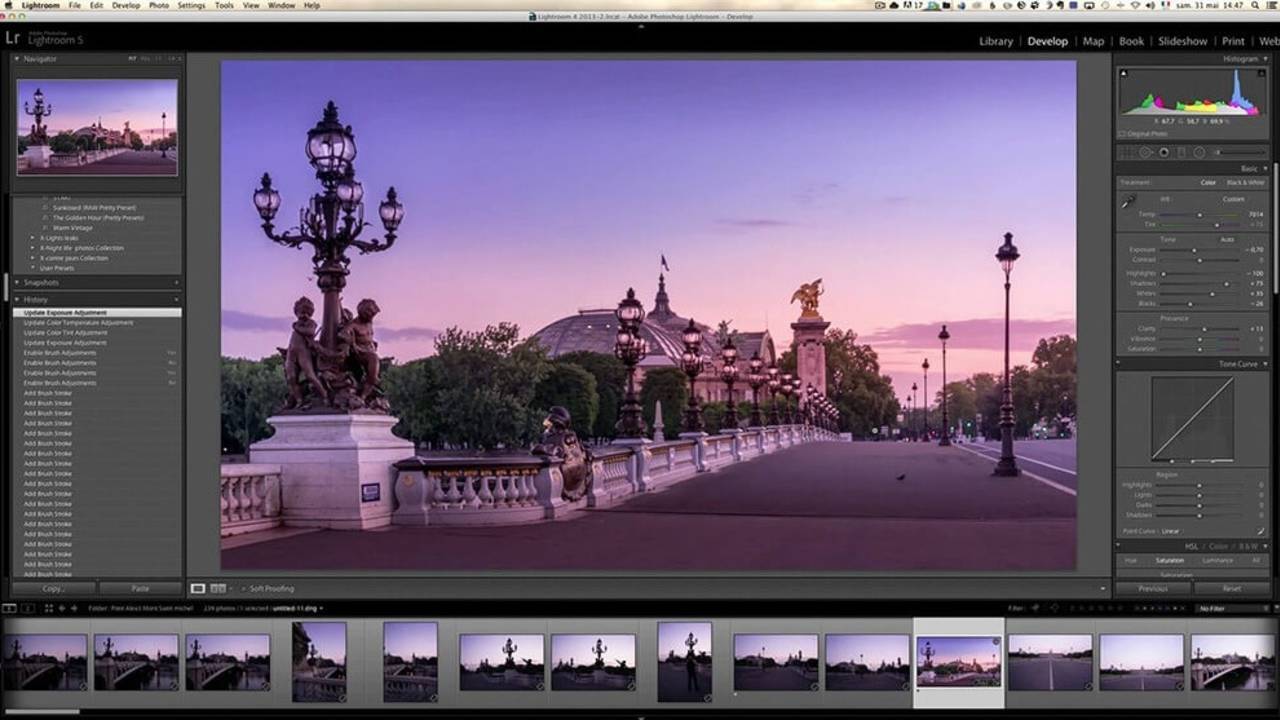Viewport: 1280px width, 720px height.
Task: Select the highlighted filmstrip thumbnail
Action: [x=959, y=662]
